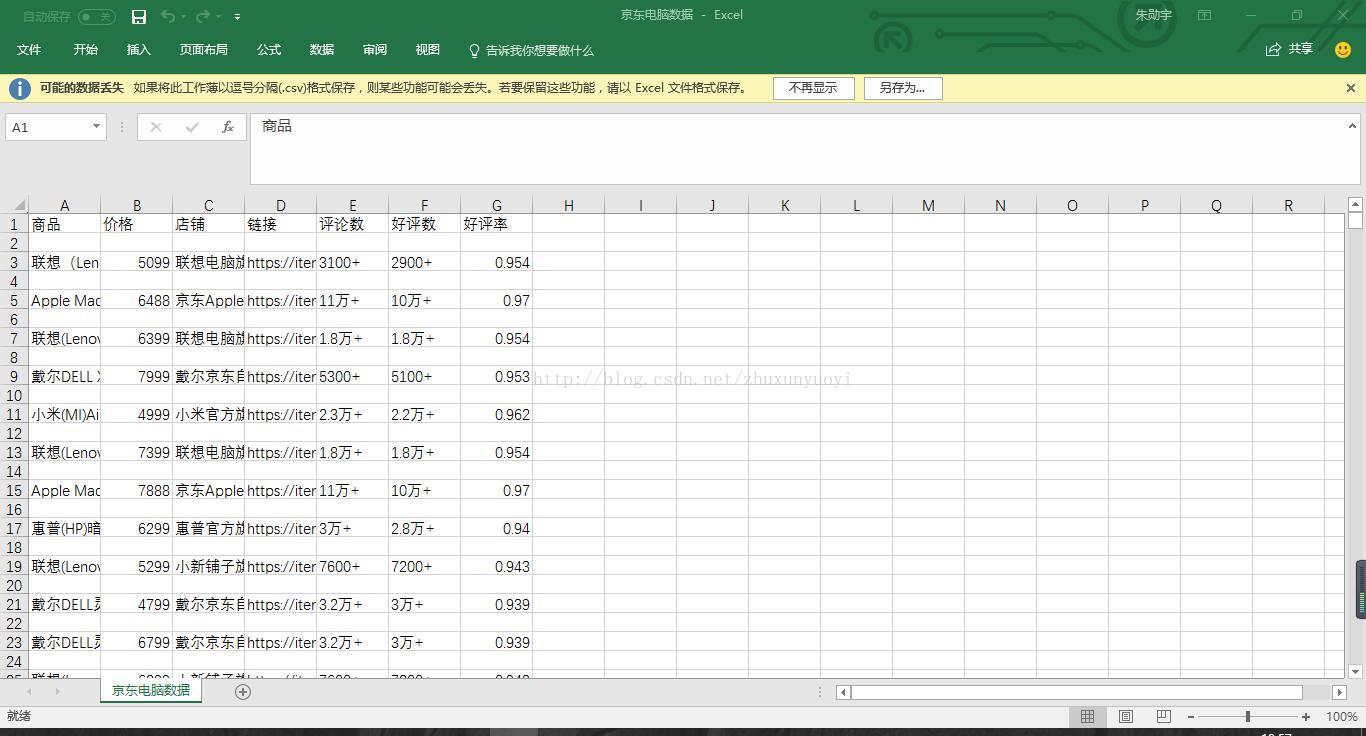
Task: Open the 公式 tab
Action: tap(269, 50)
